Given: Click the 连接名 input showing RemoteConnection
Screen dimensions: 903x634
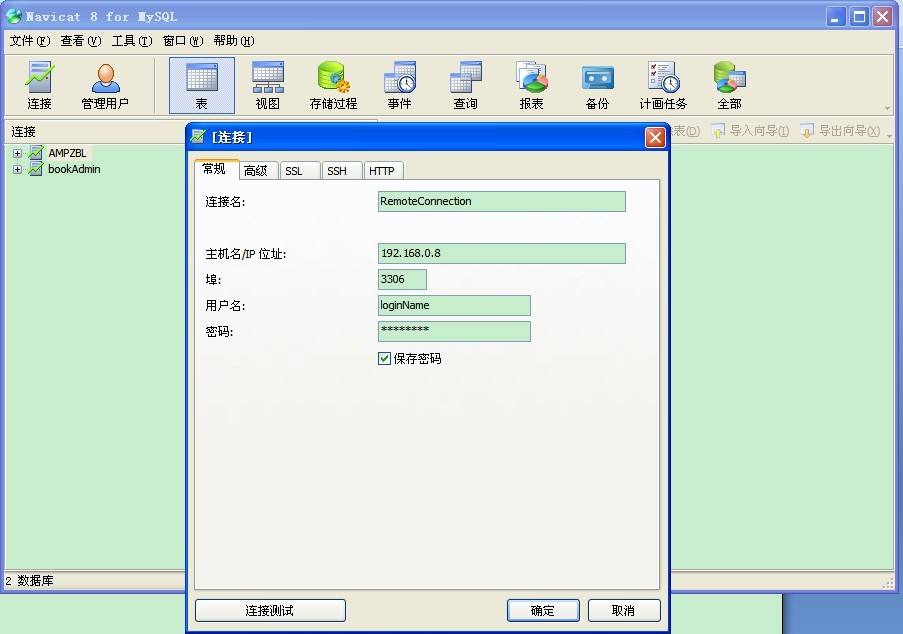Looking at the screenshot, I should point(501,201).
